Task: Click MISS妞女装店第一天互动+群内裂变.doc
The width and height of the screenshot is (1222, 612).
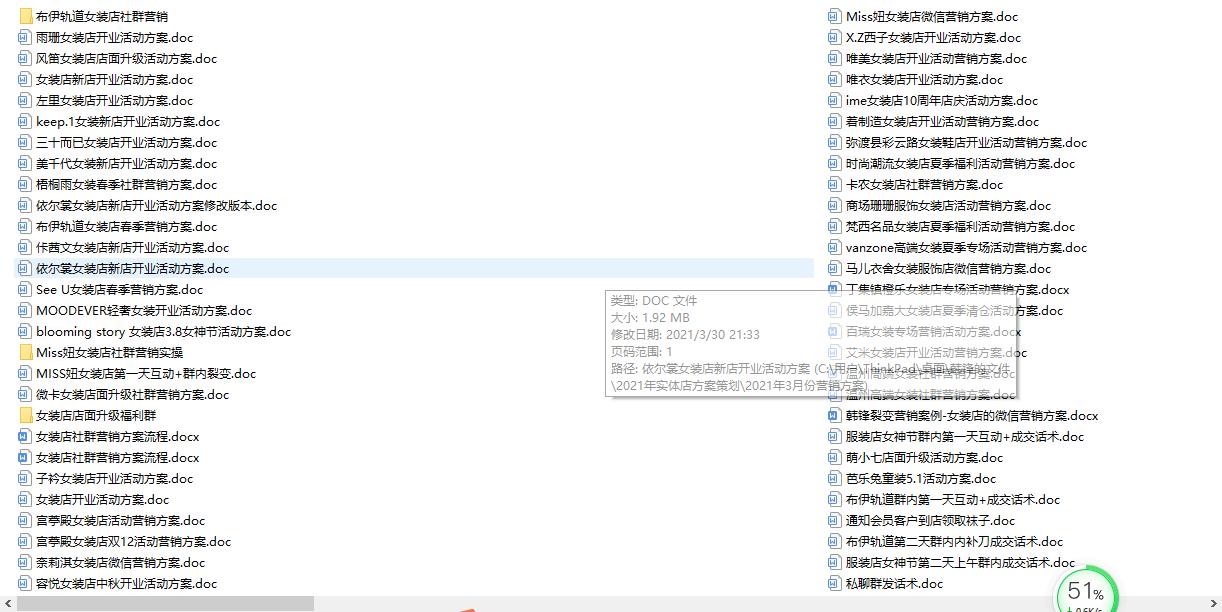Action: [x=146, y=373]
